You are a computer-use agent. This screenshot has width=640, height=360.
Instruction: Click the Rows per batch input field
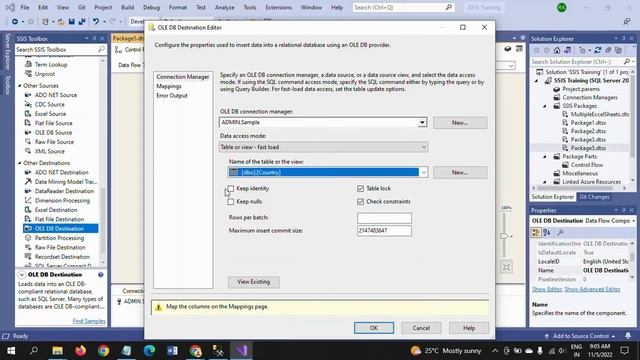[384, 218]
